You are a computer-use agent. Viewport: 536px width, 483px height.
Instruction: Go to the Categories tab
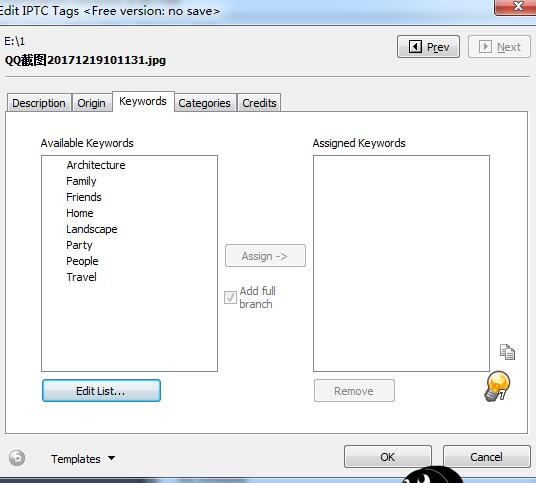tap(204, 103)
